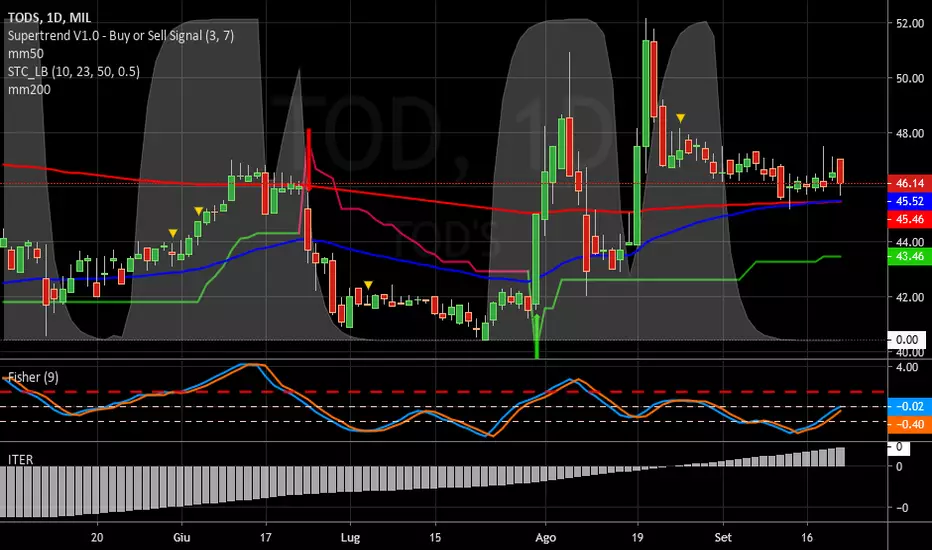Click the 52.00 price axis tick
The height and width of the screenshot is (550, 932).
pos(910,23)
